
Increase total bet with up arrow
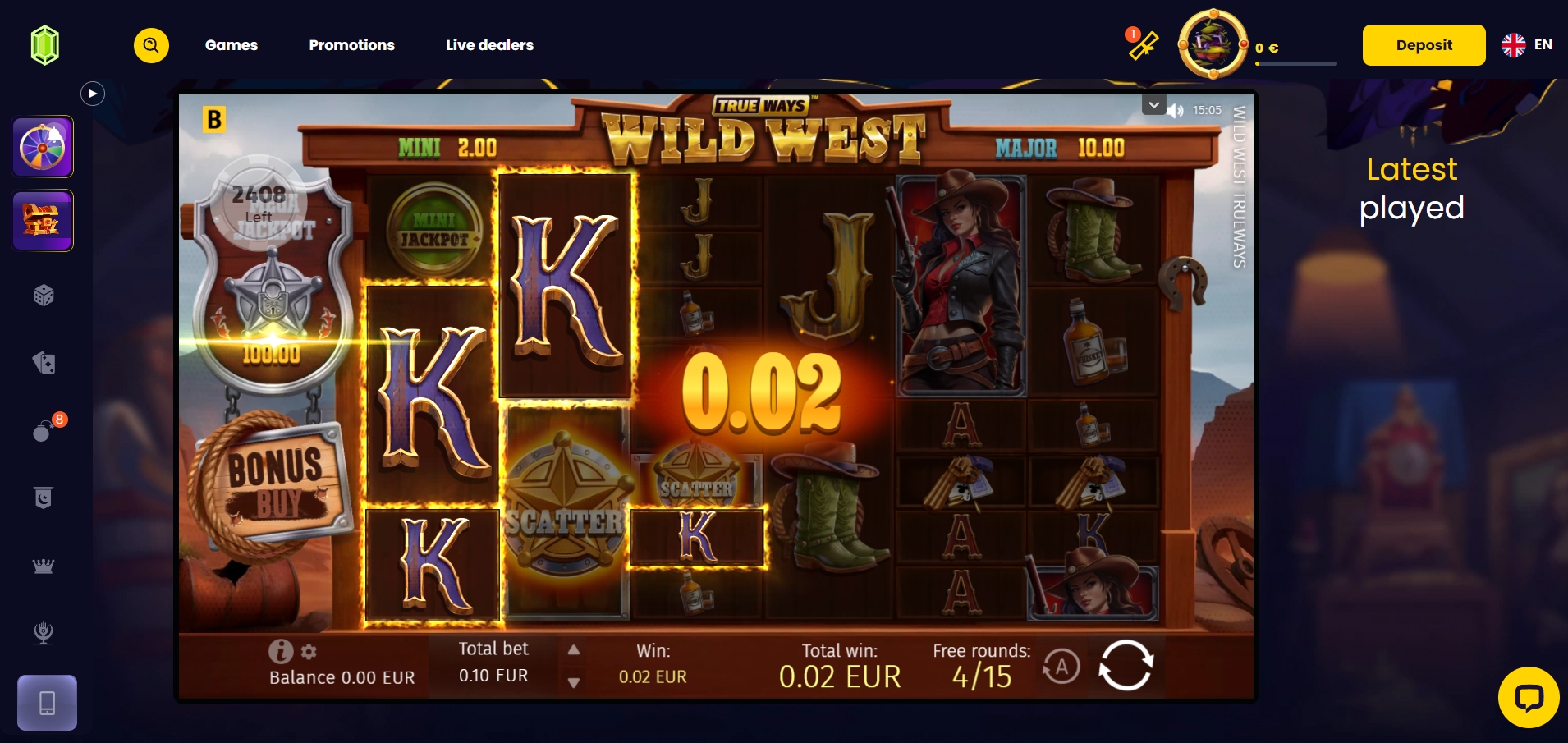[x=574, y=649]
